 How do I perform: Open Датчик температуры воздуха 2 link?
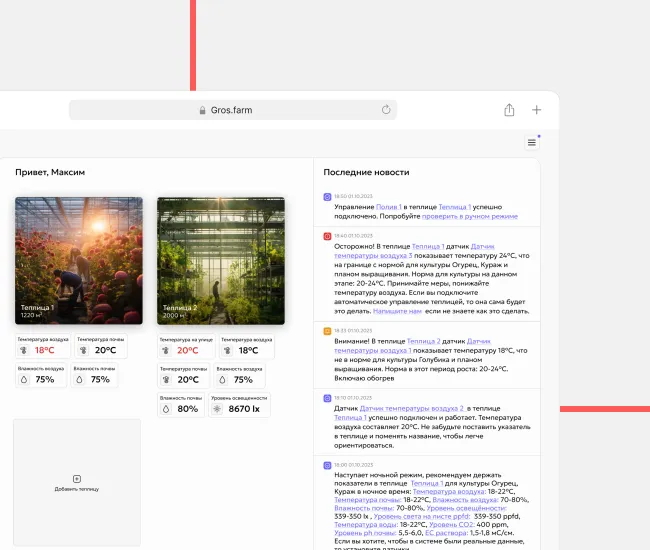tap(412, 408)
